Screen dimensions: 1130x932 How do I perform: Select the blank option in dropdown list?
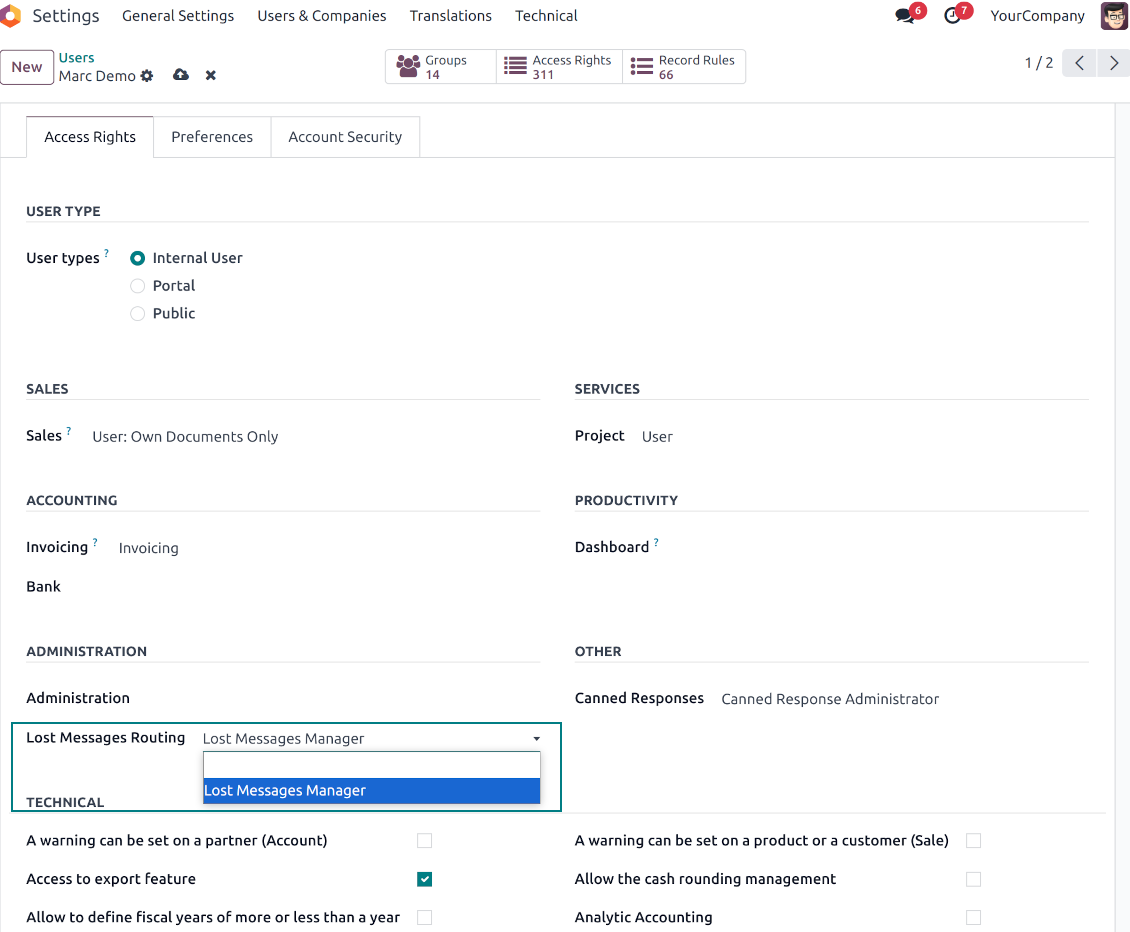click(x=371, y=765)
